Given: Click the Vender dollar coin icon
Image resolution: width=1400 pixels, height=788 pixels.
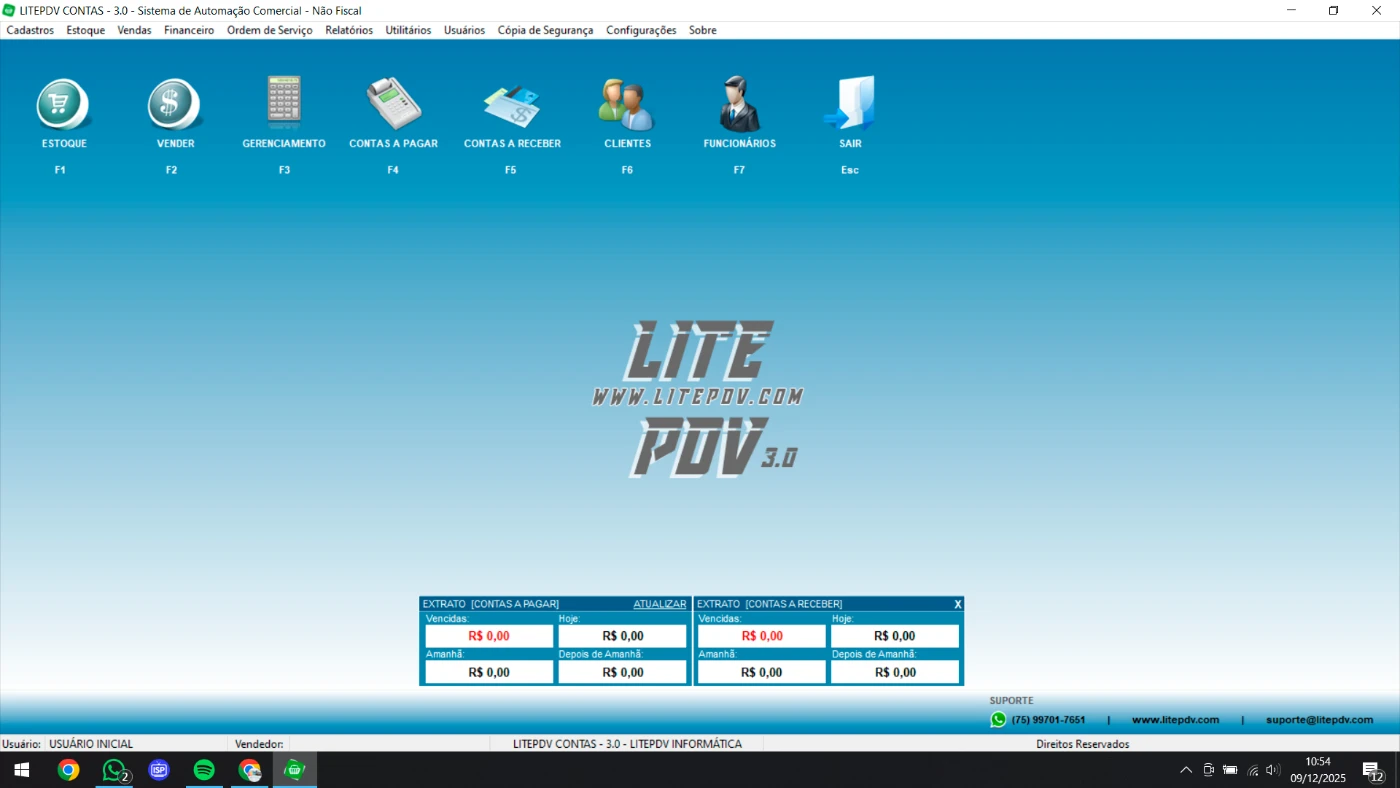Looking at the screenshot, I should [x=175, y=104].
